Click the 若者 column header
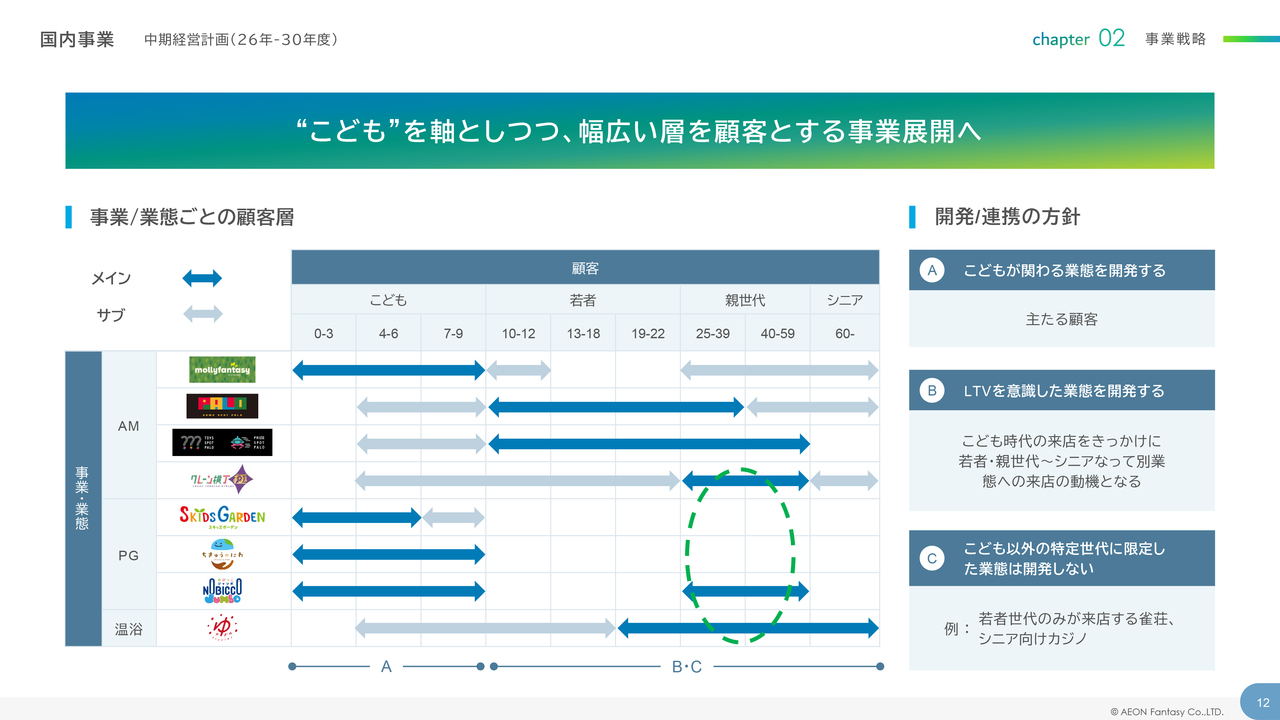1280x720 pixels. click(583, 300)
